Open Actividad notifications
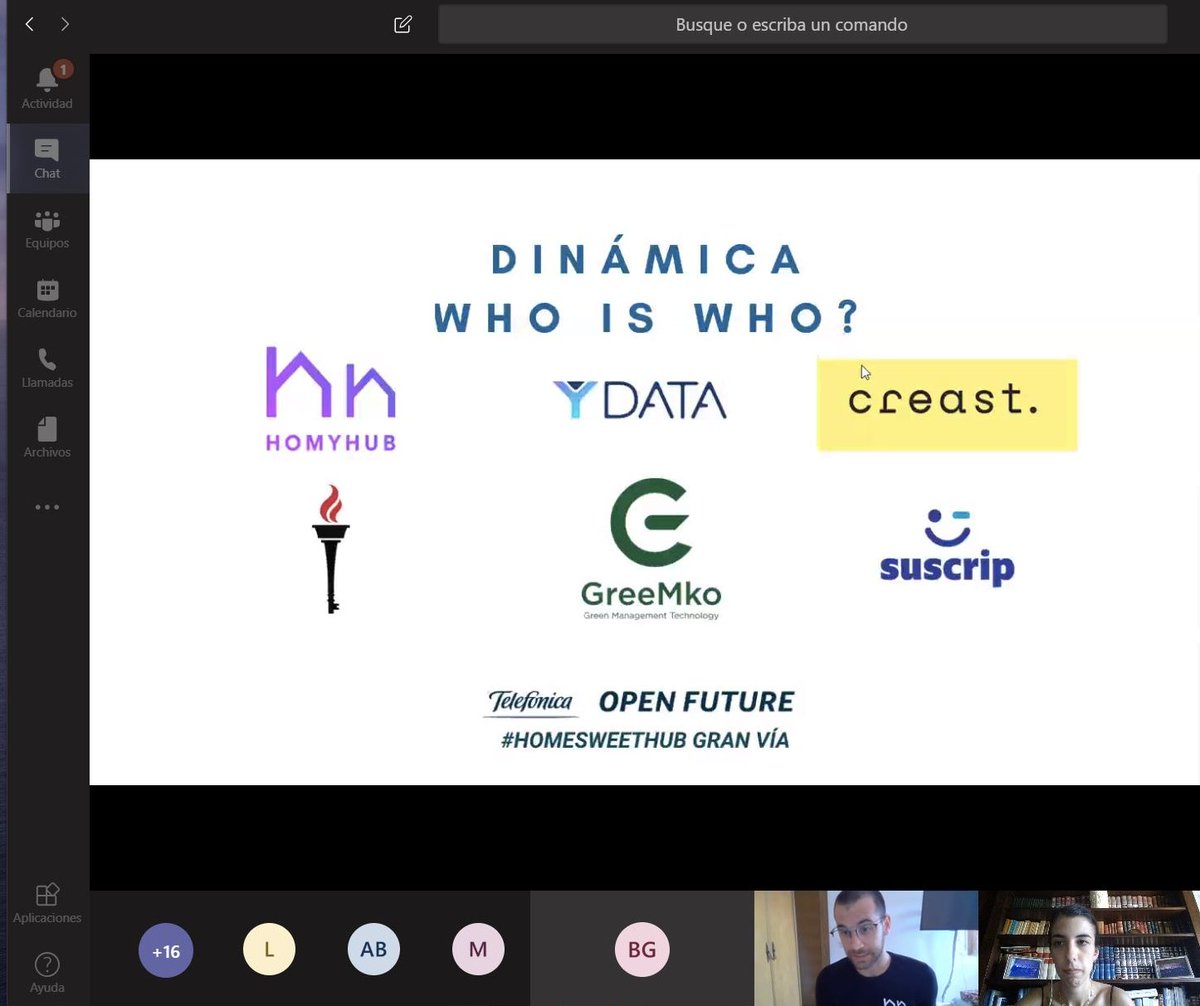 click(x=47, y=87)
